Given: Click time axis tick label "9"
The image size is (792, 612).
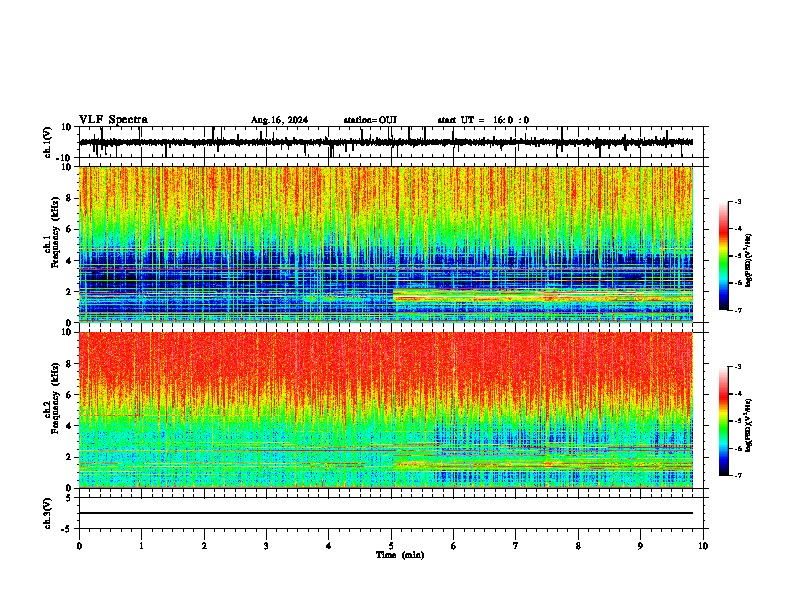Looking at the screenshot, I should pos(640,546).
